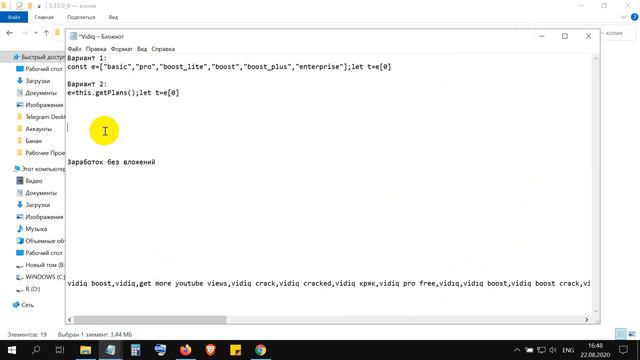Open File Explorer from taskbar

(x=85, y=350)
